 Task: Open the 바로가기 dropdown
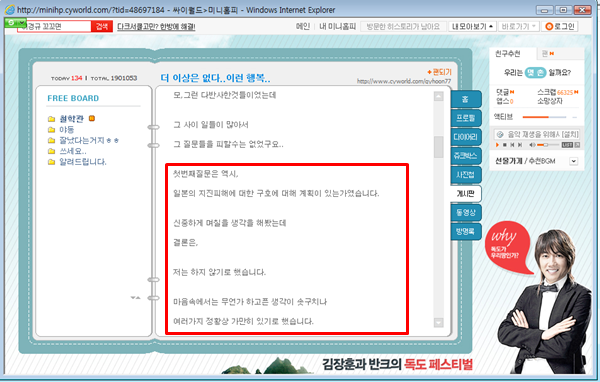(x=518, y=26)
